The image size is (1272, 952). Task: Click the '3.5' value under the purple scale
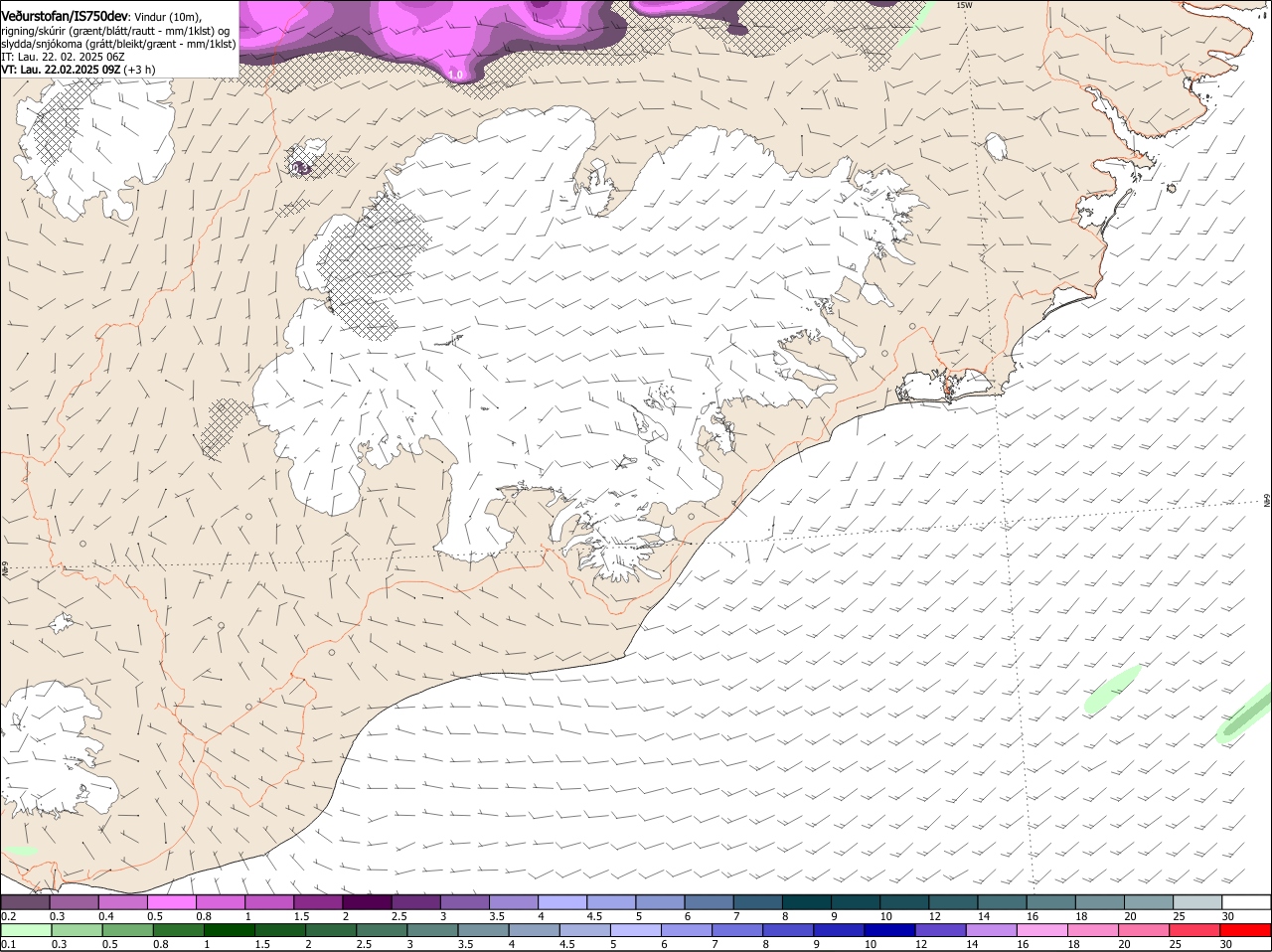pyautogui.click(x=498, y=916)
